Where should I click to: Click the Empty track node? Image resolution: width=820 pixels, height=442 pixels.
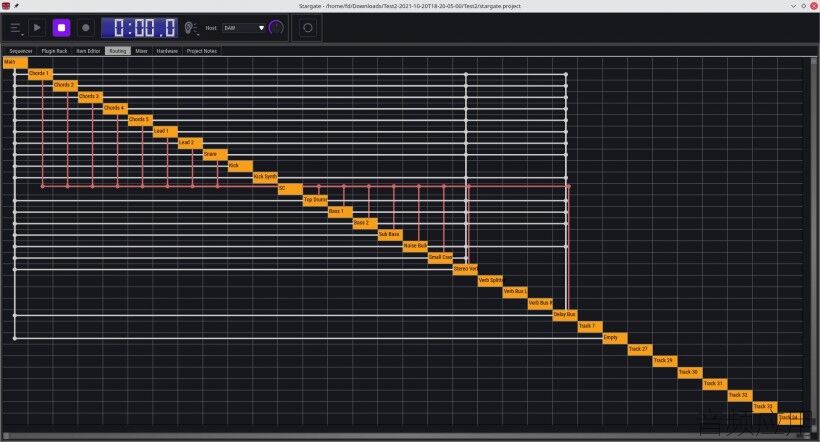(615, 338)
